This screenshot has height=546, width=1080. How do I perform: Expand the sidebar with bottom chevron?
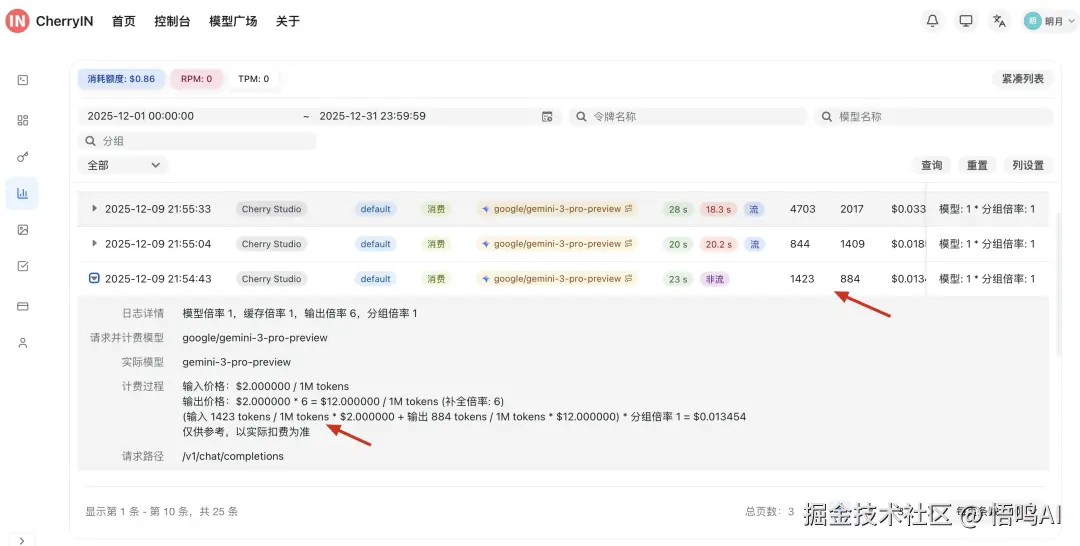point(22,540)
